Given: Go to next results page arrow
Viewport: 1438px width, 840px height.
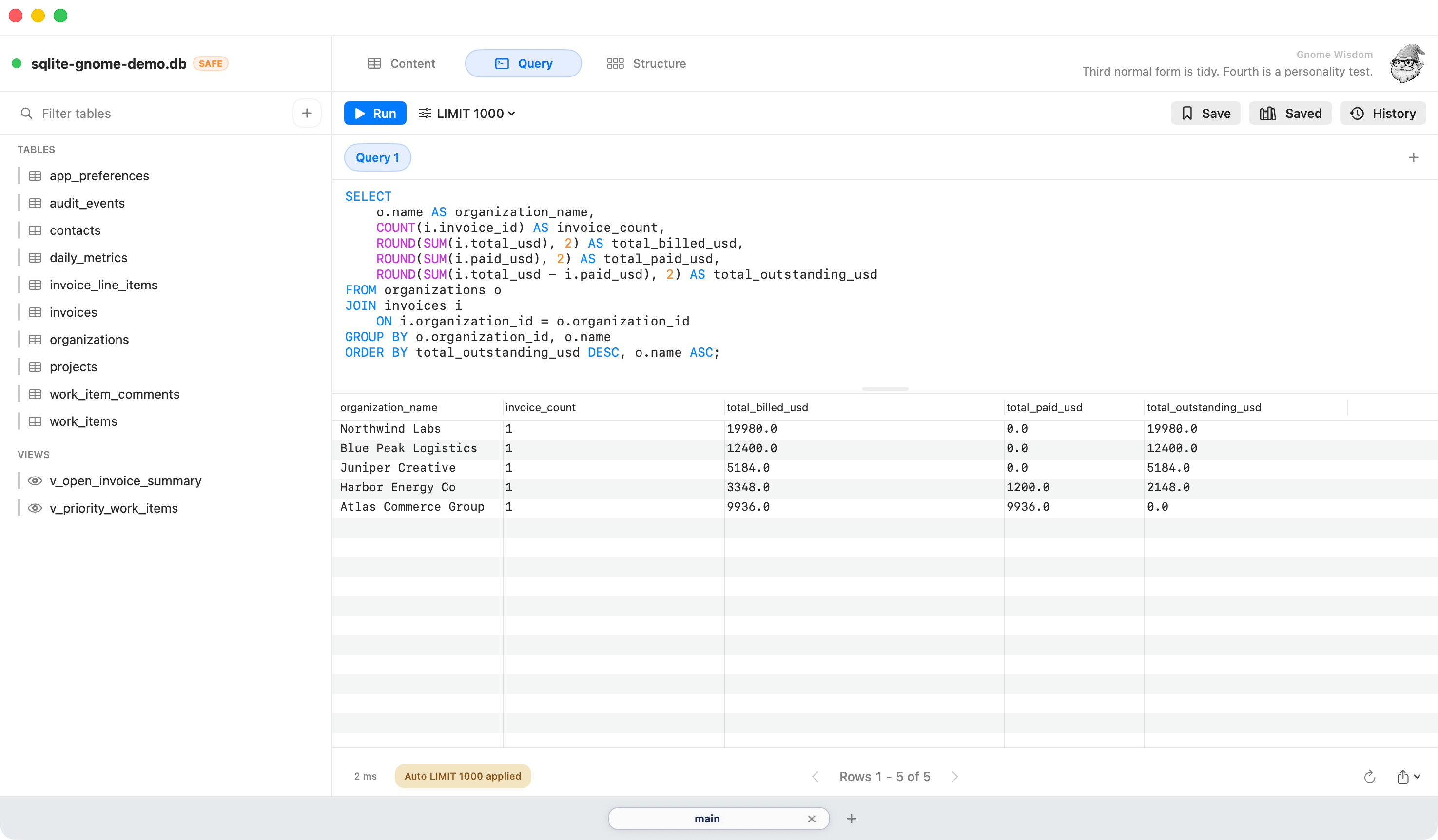Looking at the screenshot, I should click(x=954, y=776).
